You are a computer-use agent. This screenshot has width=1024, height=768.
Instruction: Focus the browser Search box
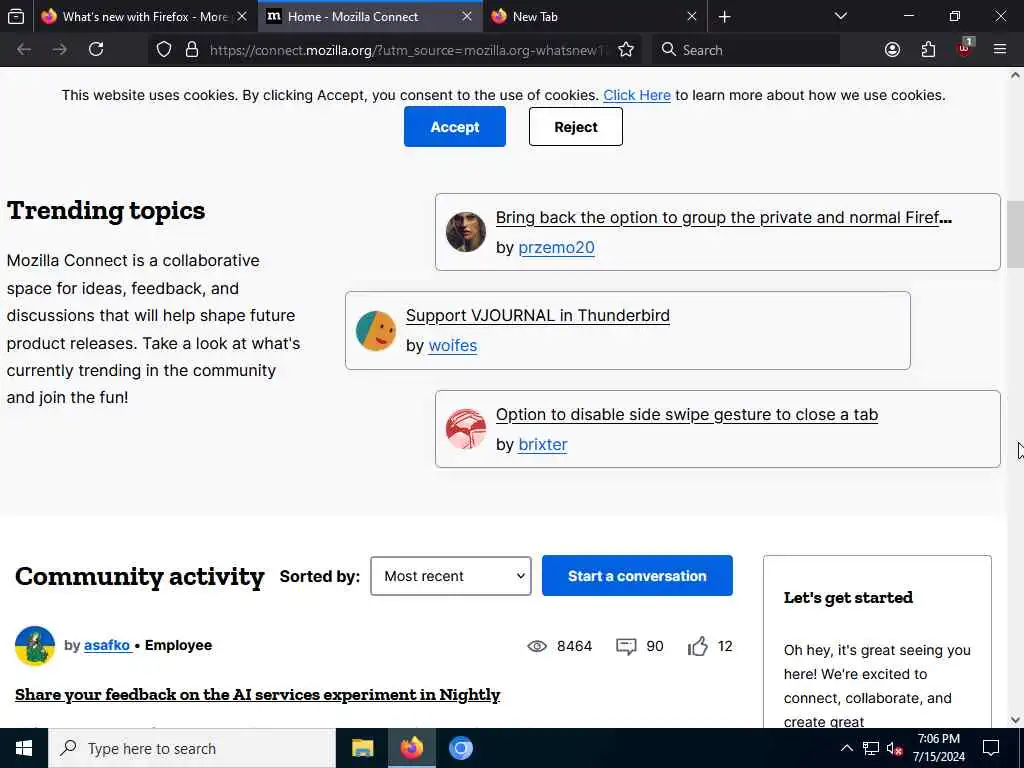click(x=746, y=50)
